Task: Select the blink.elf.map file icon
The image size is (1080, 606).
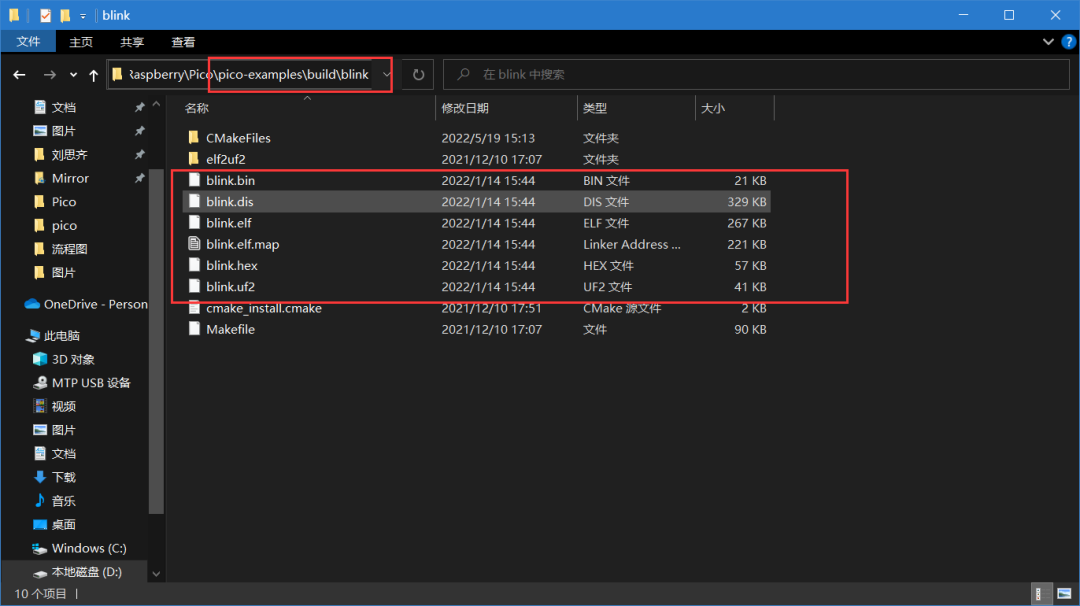Action: click(195, 244)
